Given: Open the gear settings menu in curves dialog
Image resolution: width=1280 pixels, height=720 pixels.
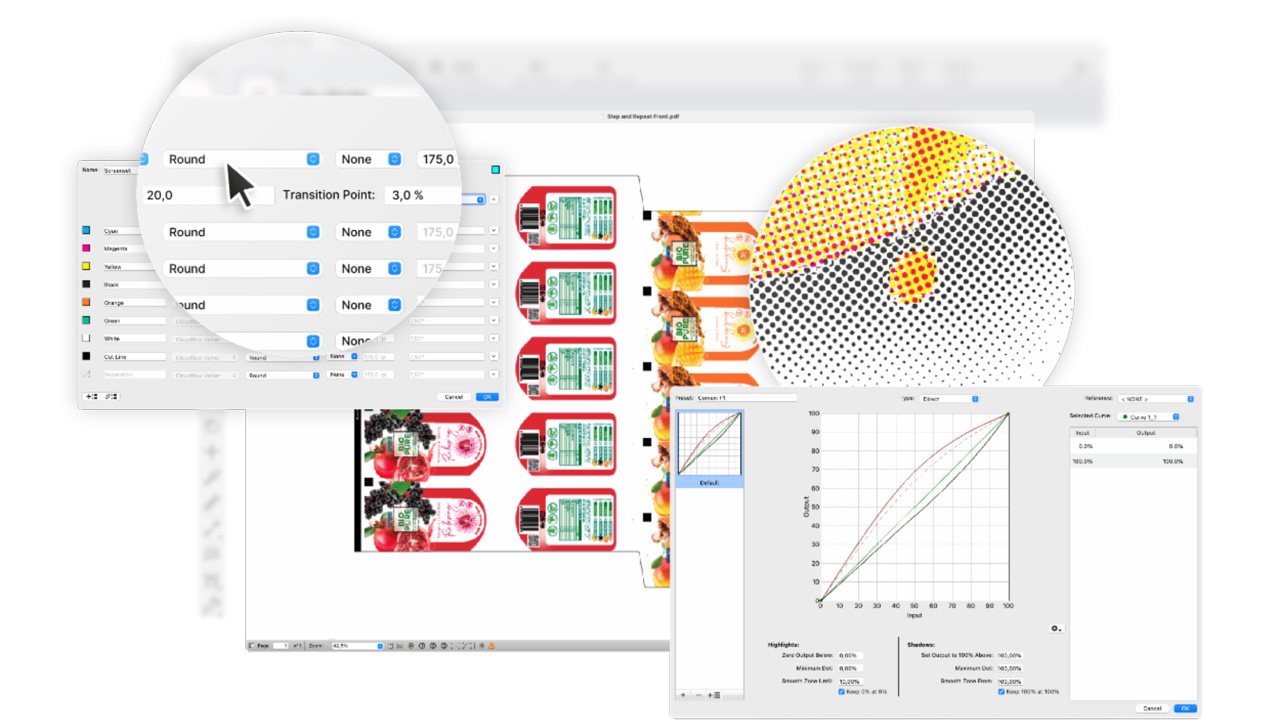Looking at the screenshot, I should (1057, 628).
